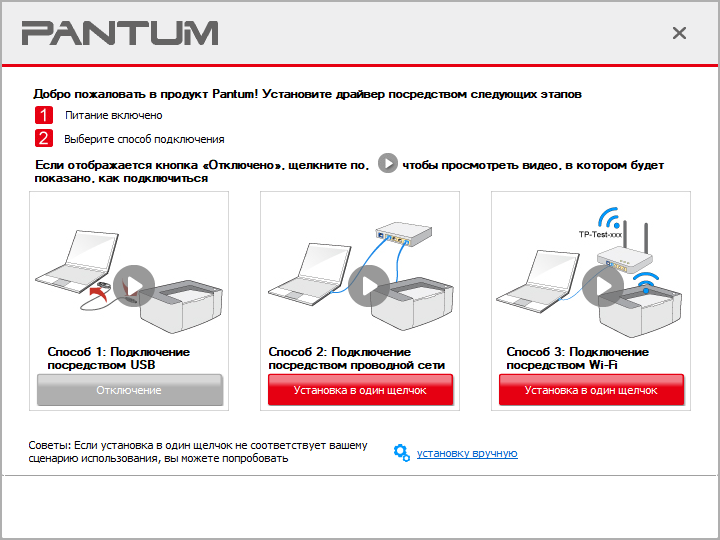This screenshot has height=540, width=720.
Task: Click the blue gear icon beside manual install
Action: [x=402, y=453]
